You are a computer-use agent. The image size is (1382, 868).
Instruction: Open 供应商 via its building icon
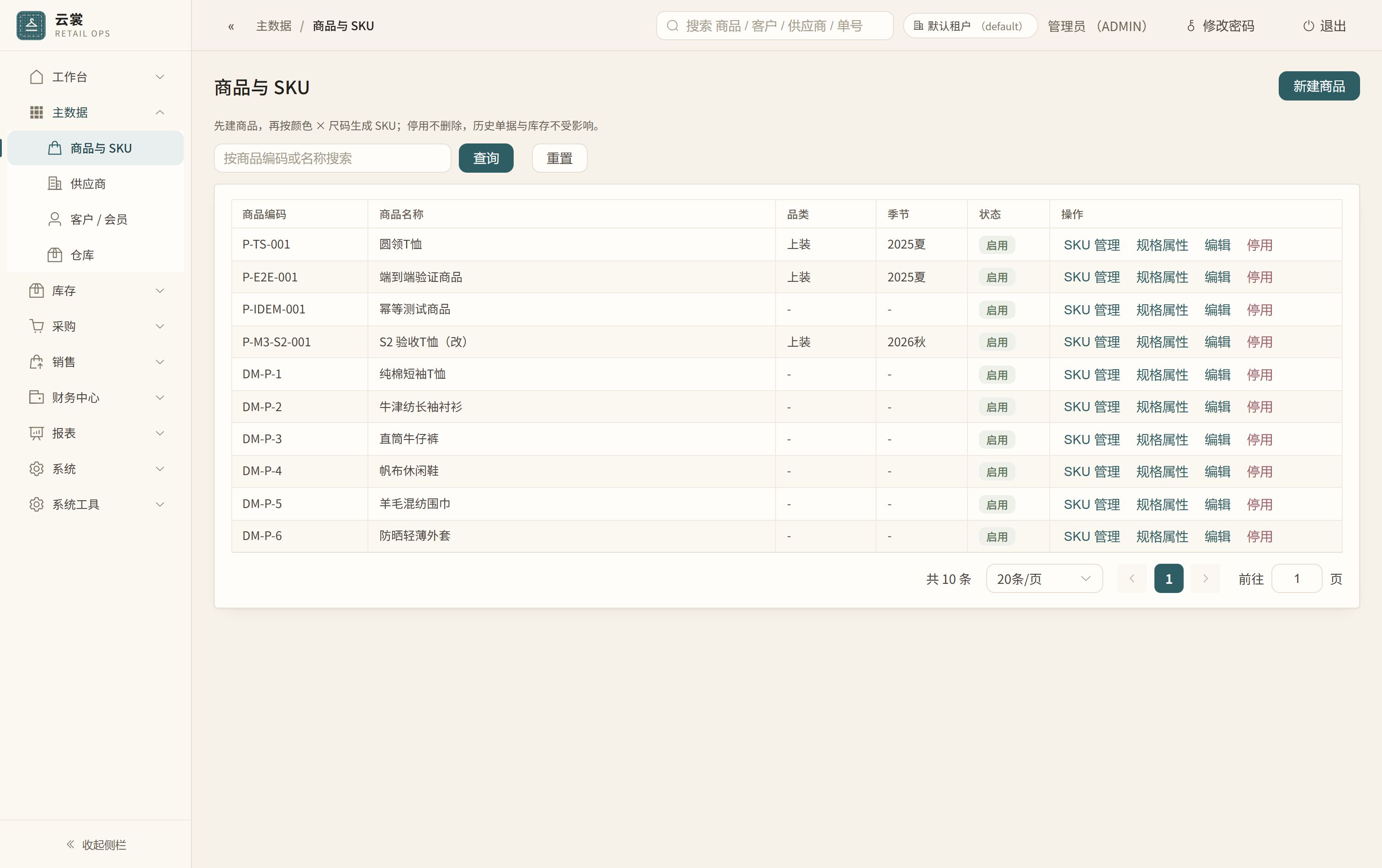point(54,184)
